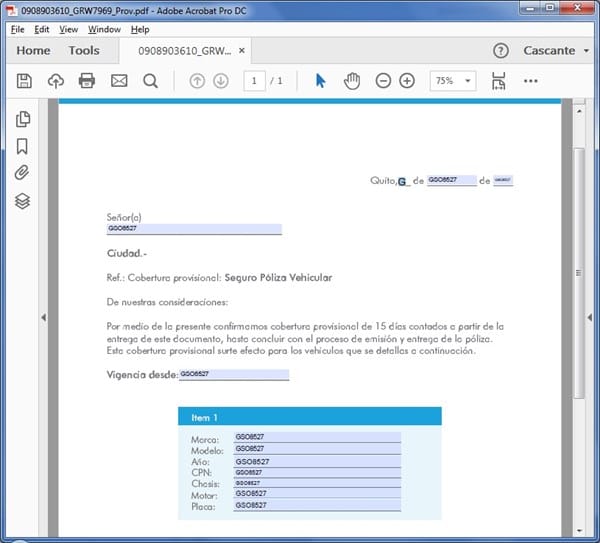600x543 pixels.
Task: Open the search magnifier tool
Action: click(150, 81)
